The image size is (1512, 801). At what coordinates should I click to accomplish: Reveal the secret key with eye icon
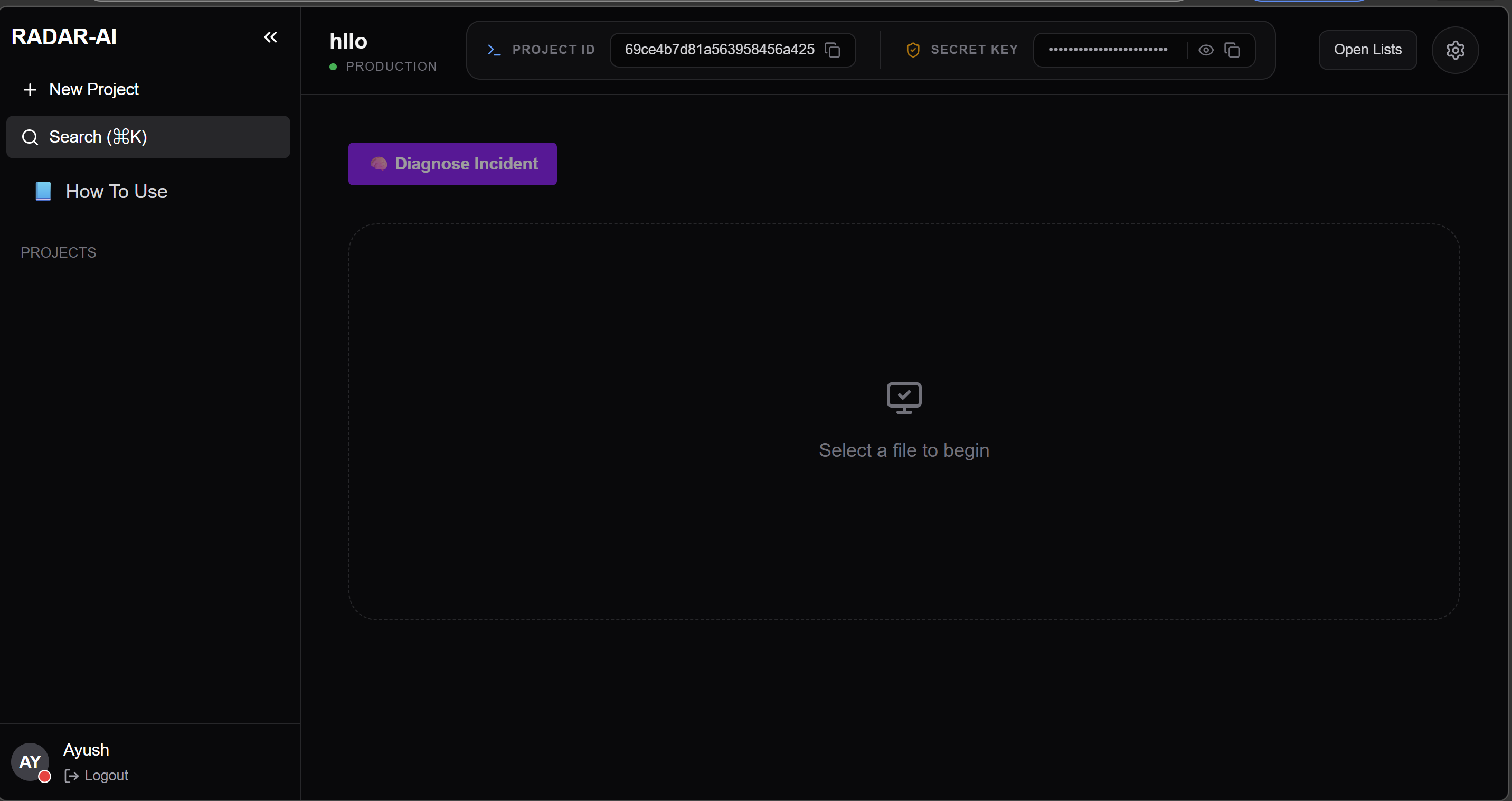tap(1206, 50)
